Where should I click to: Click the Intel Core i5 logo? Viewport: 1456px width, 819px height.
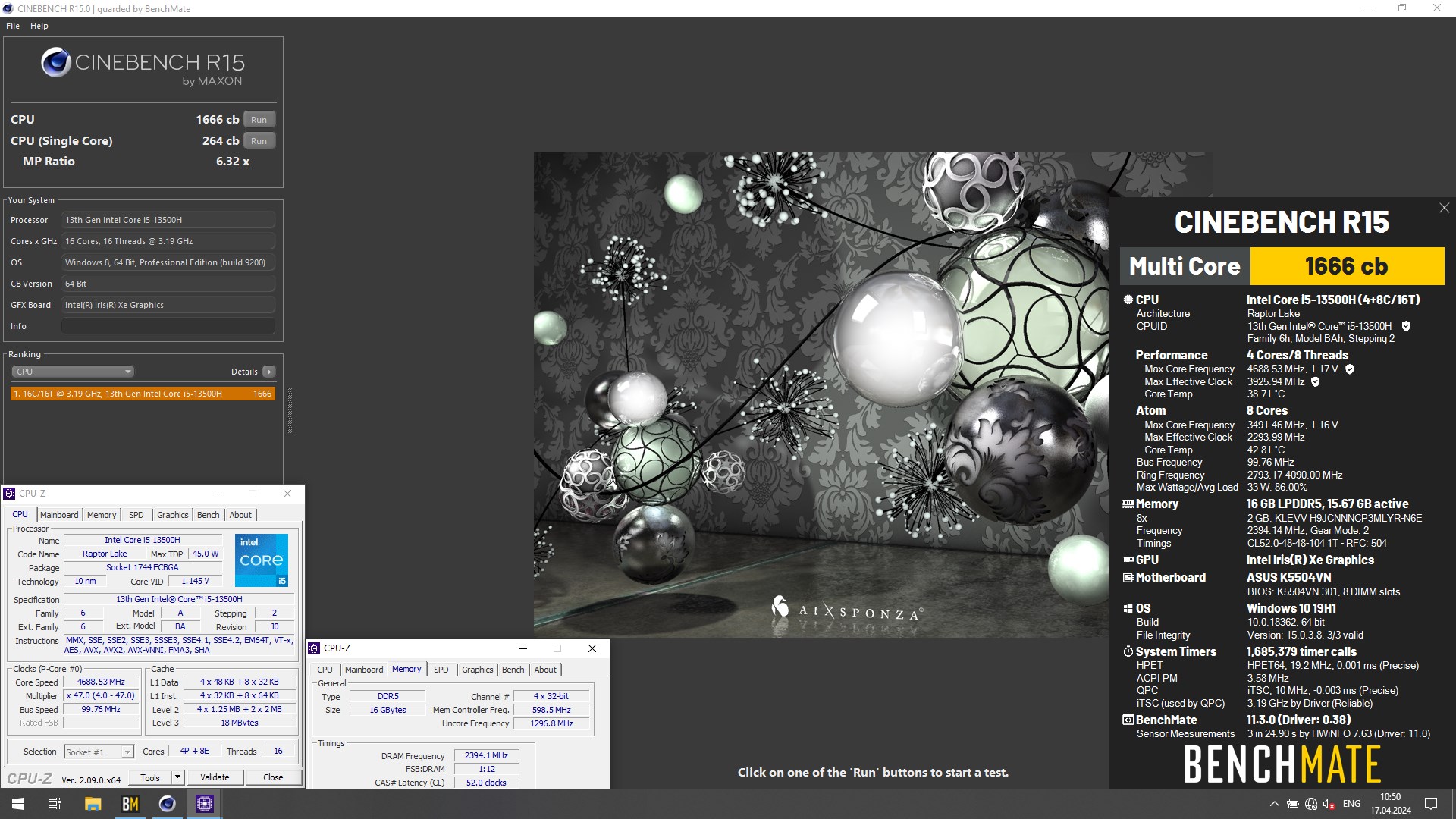[x=262, y=560]
